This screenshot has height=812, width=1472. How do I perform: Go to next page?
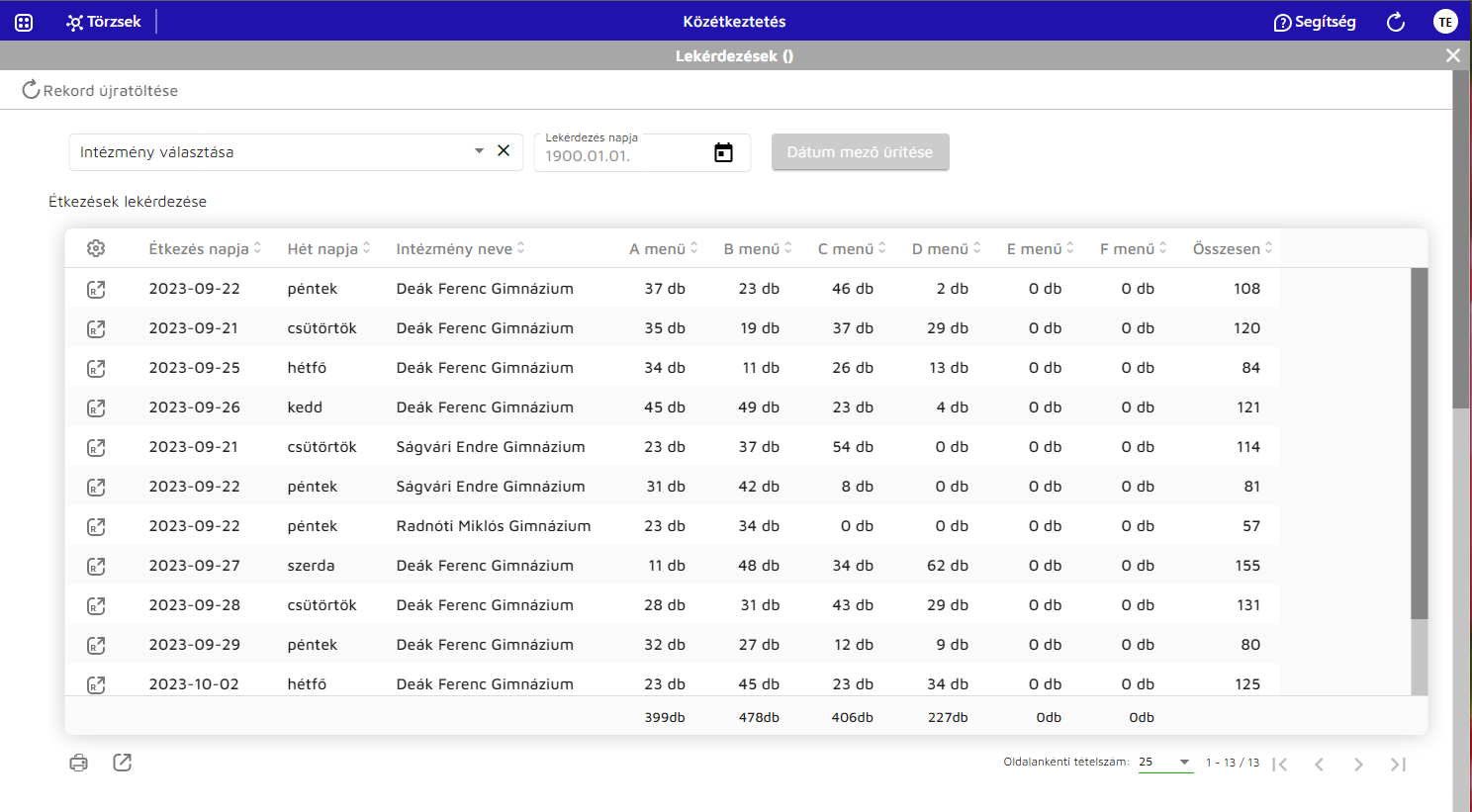pos(1358,764)
